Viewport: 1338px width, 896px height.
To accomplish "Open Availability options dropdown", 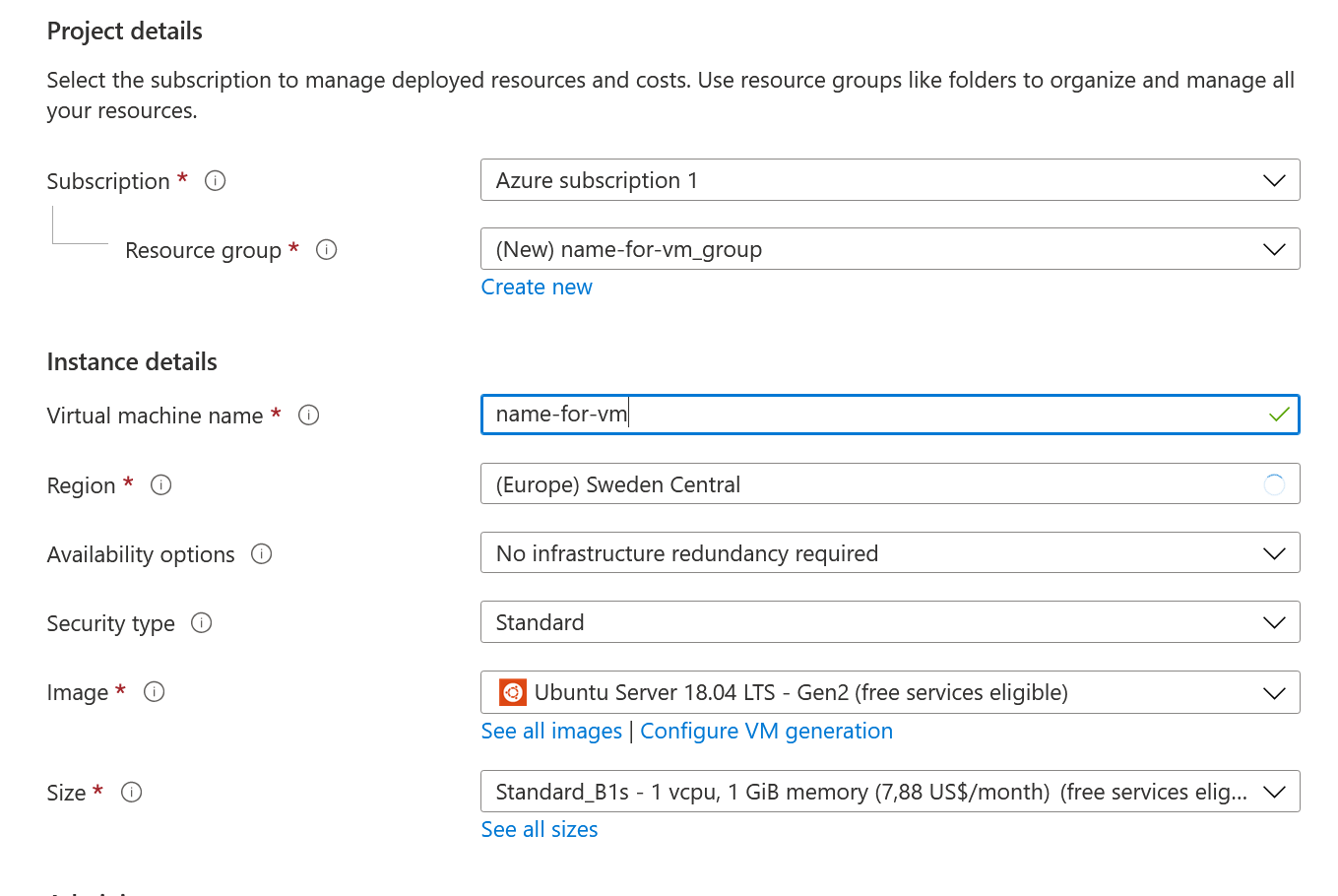I will click(889, 553).
